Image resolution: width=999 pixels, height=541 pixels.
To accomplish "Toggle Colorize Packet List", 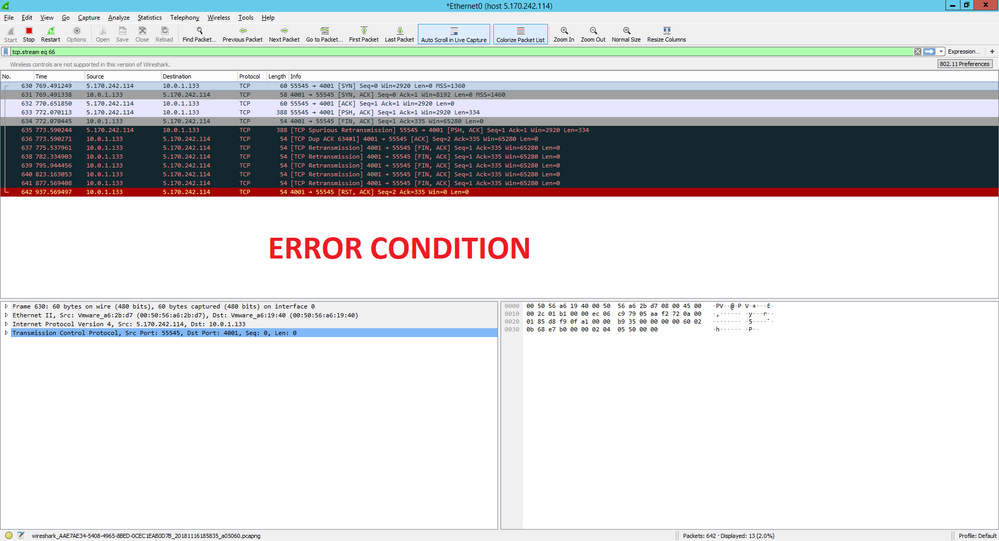I will (x=521, y=34).
